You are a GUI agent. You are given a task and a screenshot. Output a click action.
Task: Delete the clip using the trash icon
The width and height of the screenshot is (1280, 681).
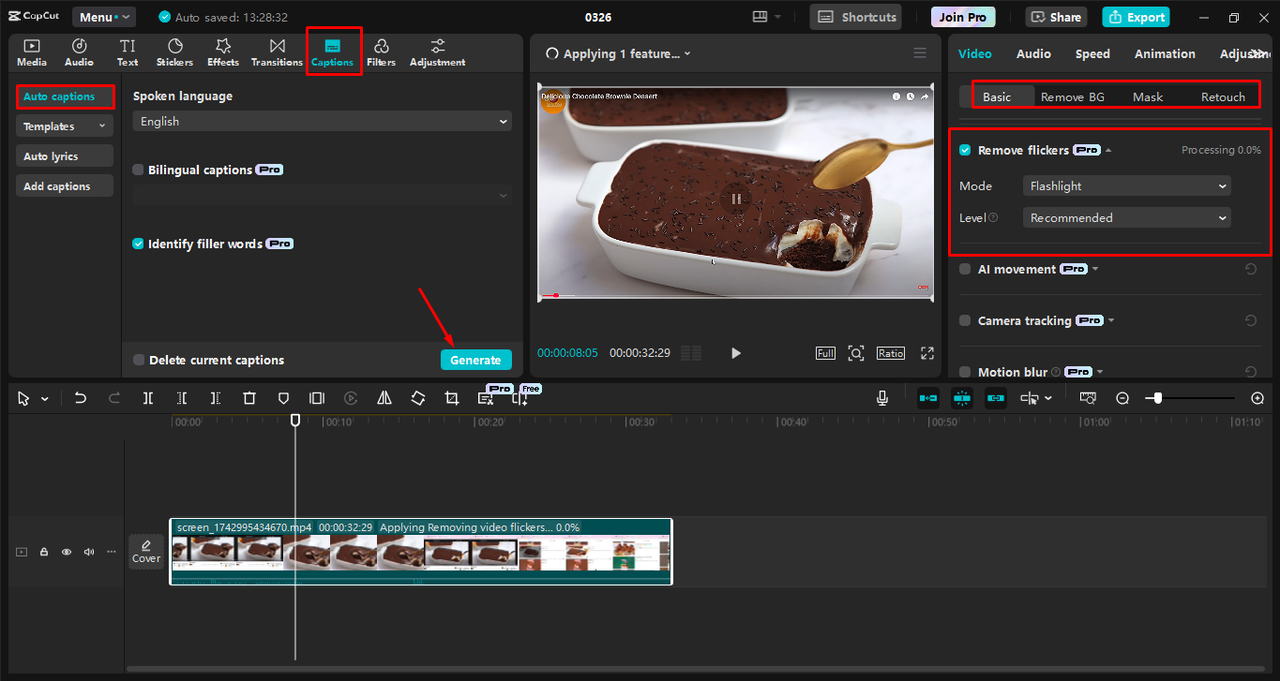(249, 397)
